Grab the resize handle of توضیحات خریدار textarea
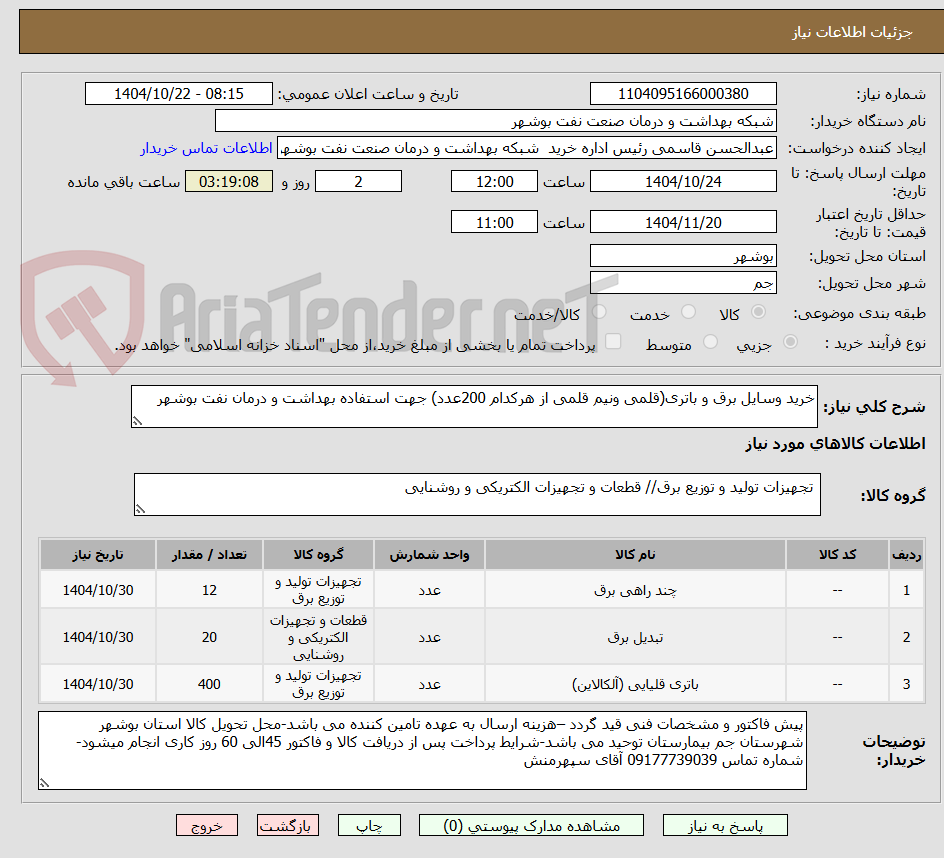The image size is (944, 858). [44, 783]
